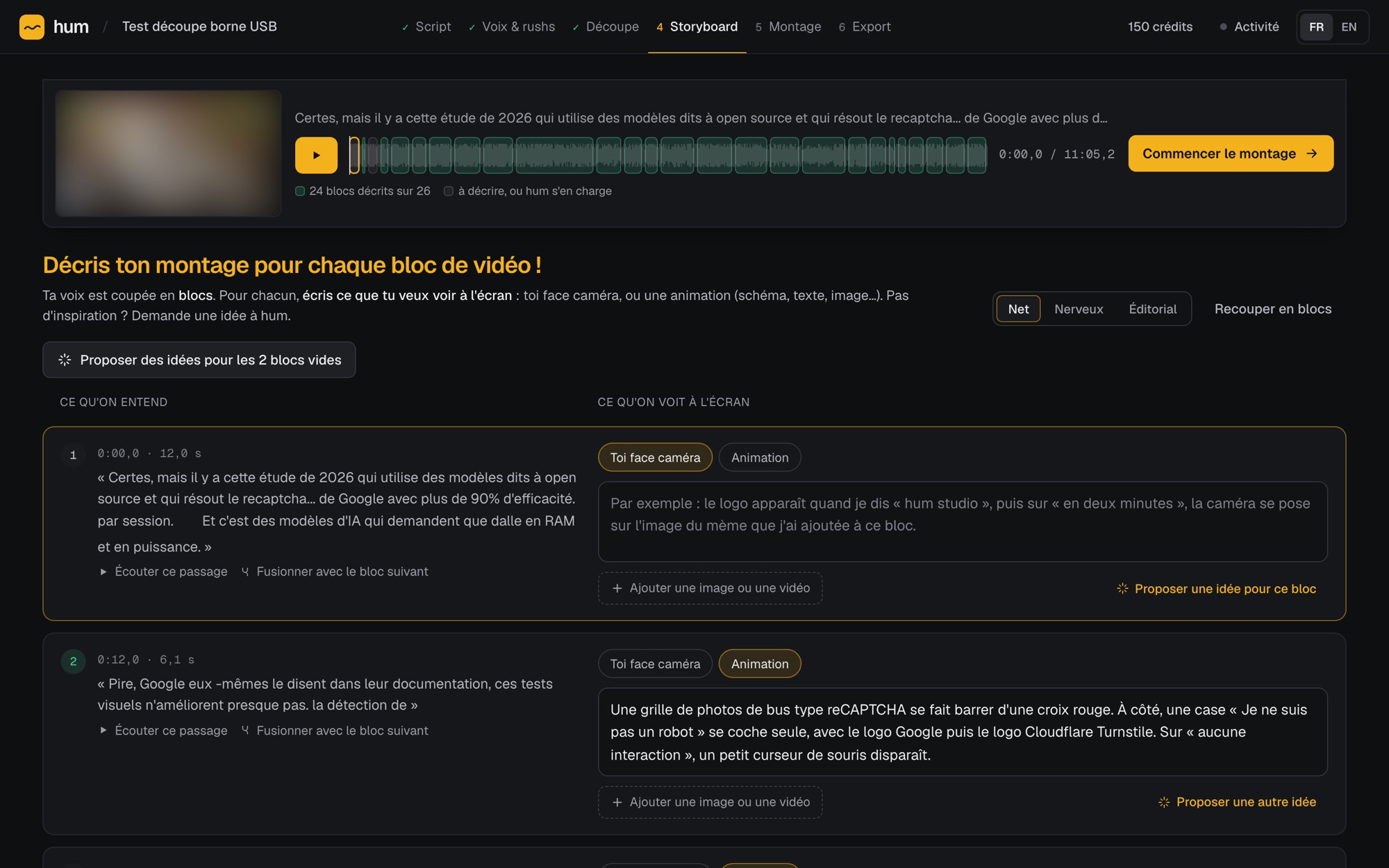Click the blurred video preview thumbnail
1389x868 pixels.
(x=169, y=153)
